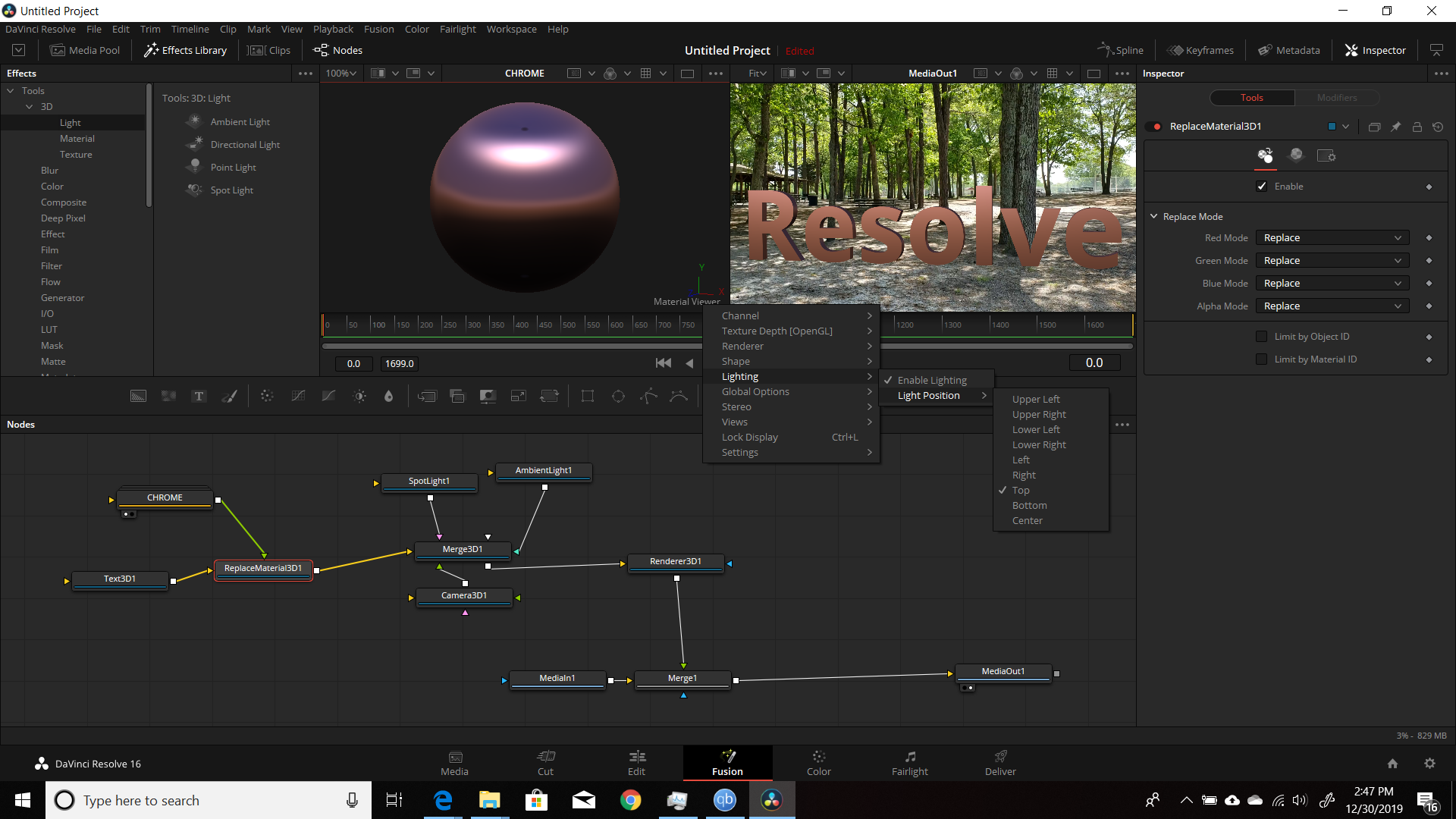Click the render end 1699.0 field
This screenshot has width=1456, height=819.
[399, 364]
